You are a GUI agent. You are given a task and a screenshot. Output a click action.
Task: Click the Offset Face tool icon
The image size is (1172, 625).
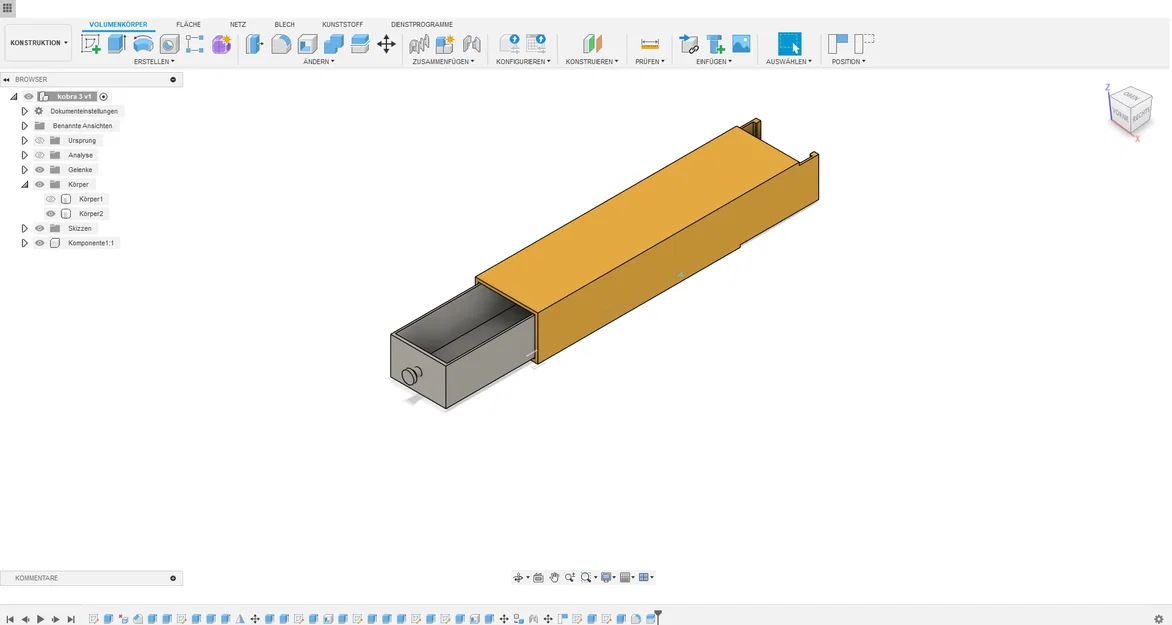coord(360,44)
